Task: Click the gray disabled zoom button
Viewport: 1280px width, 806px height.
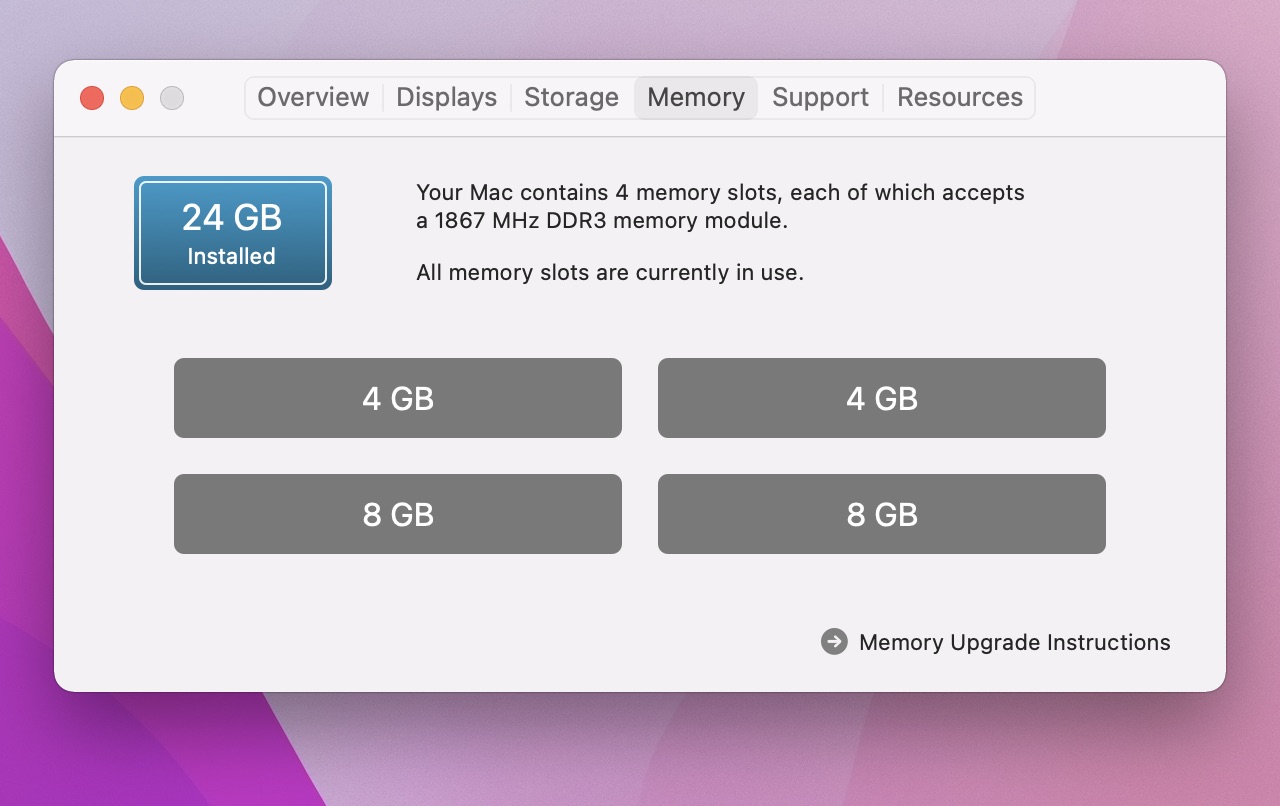Action: 172,98
